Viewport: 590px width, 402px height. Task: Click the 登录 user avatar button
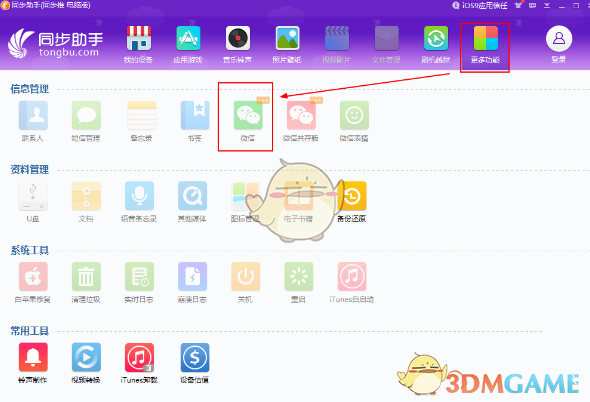coord(559,38)
